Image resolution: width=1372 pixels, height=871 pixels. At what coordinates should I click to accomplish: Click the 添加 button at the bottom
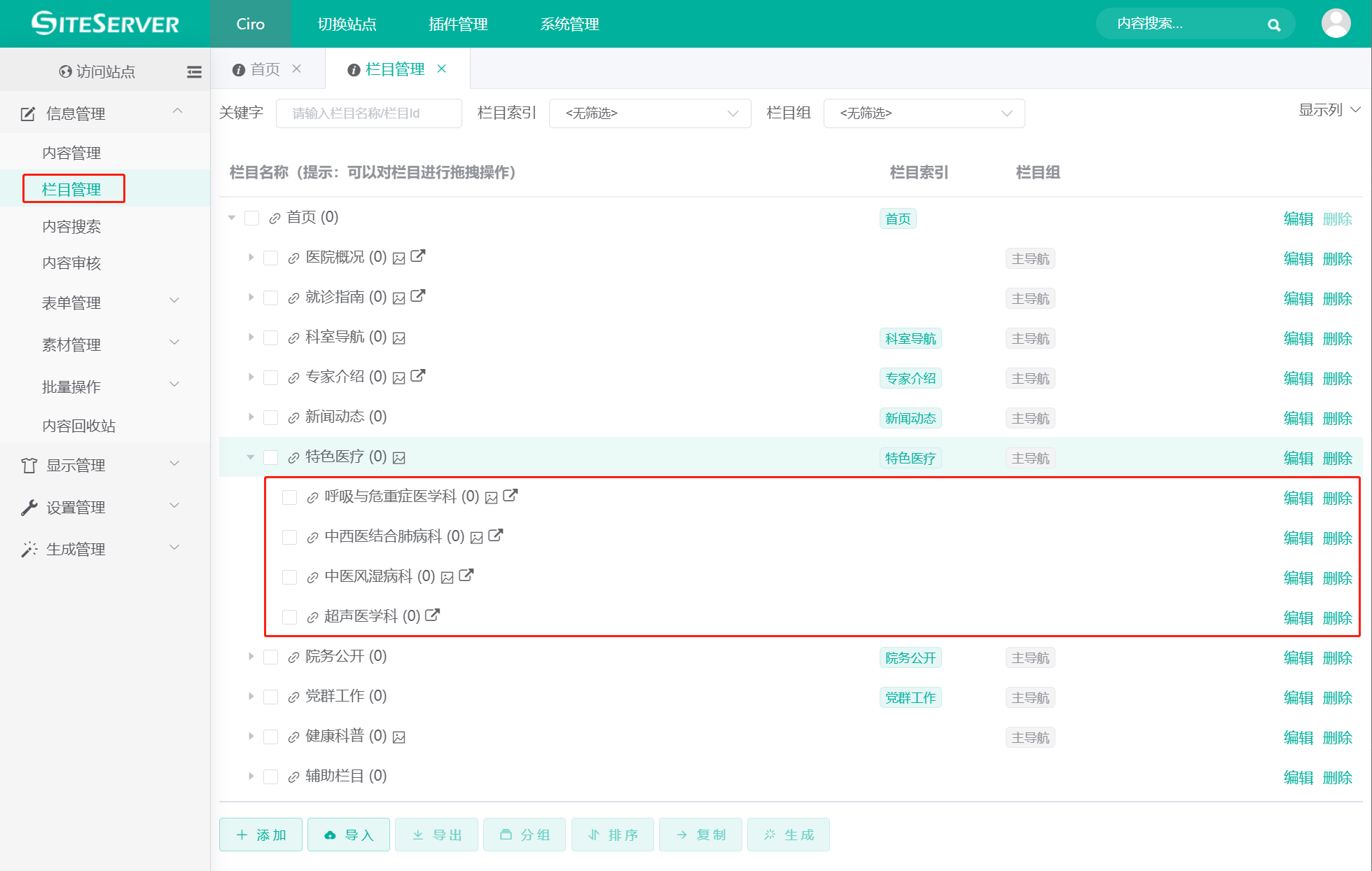pos(260,835)
